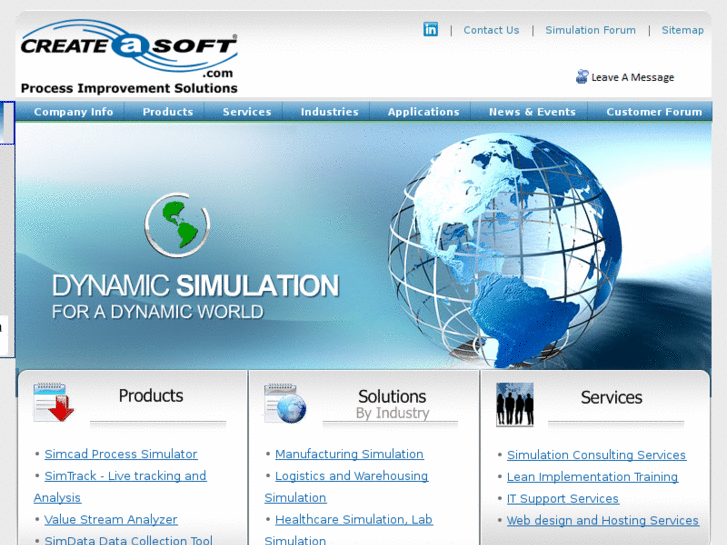
Task: Click the Process Improvement Solutions tagline
Action: tap(129, 88)
